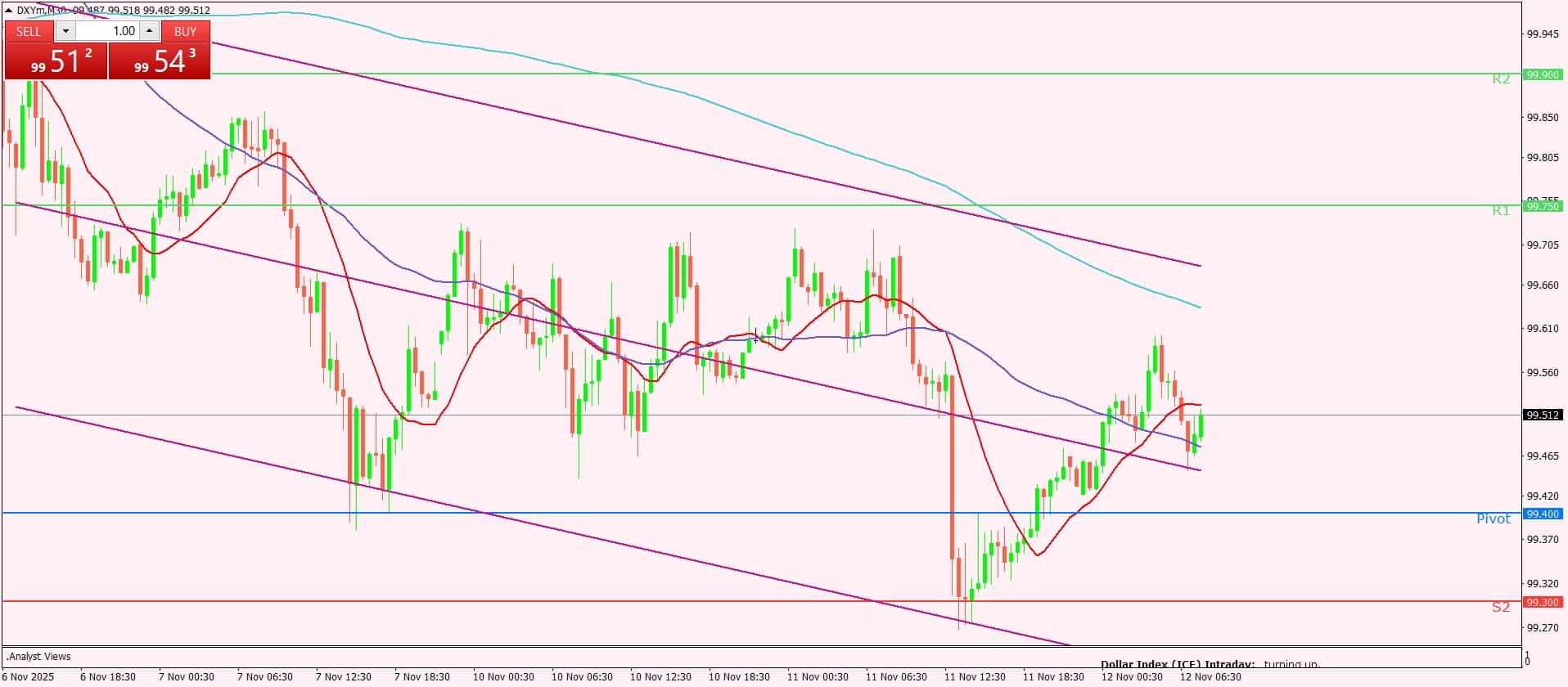Click the 99.805 price axis label

point(1543,158)
